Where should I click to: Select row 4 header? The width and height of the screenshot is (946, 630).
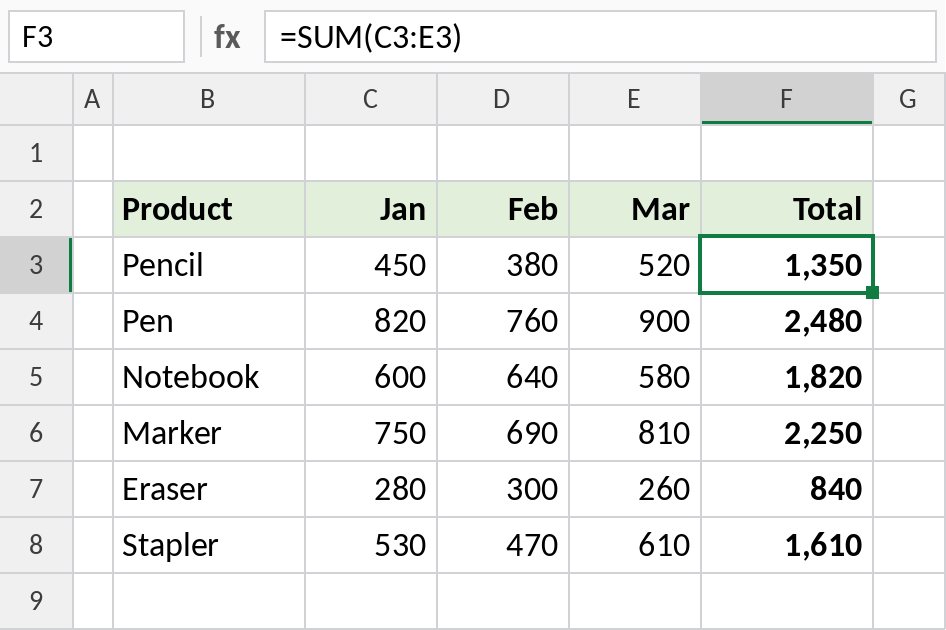36,321
